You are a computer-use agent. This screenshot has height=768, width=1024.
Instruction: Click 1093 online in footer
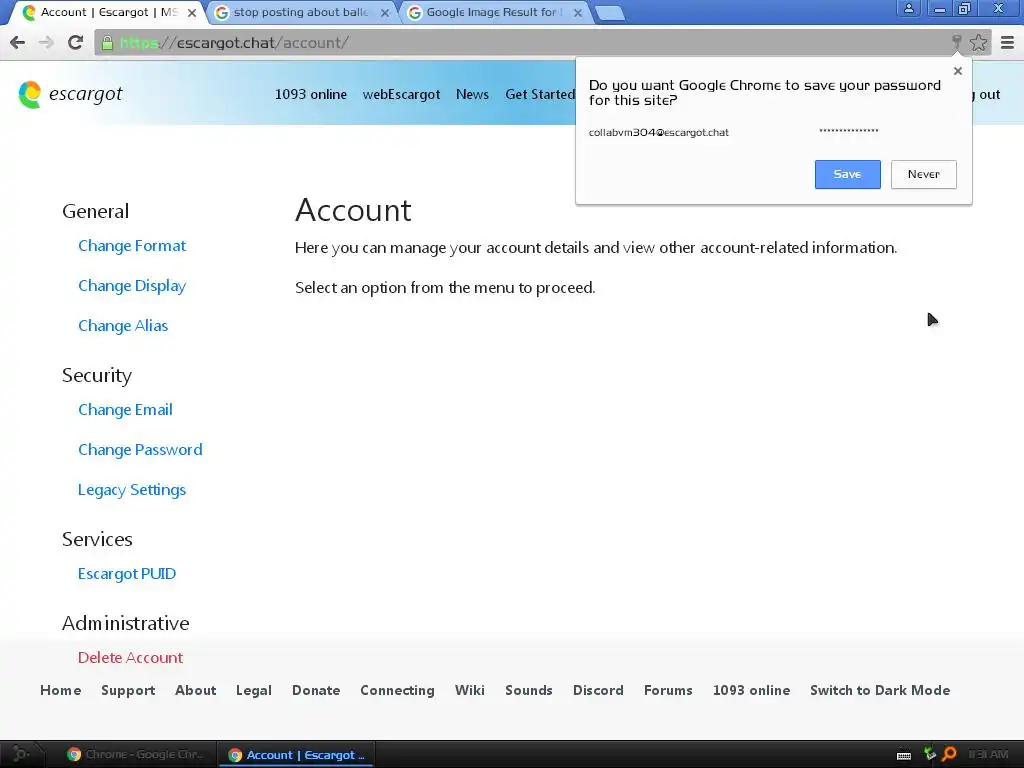point(752,690)
